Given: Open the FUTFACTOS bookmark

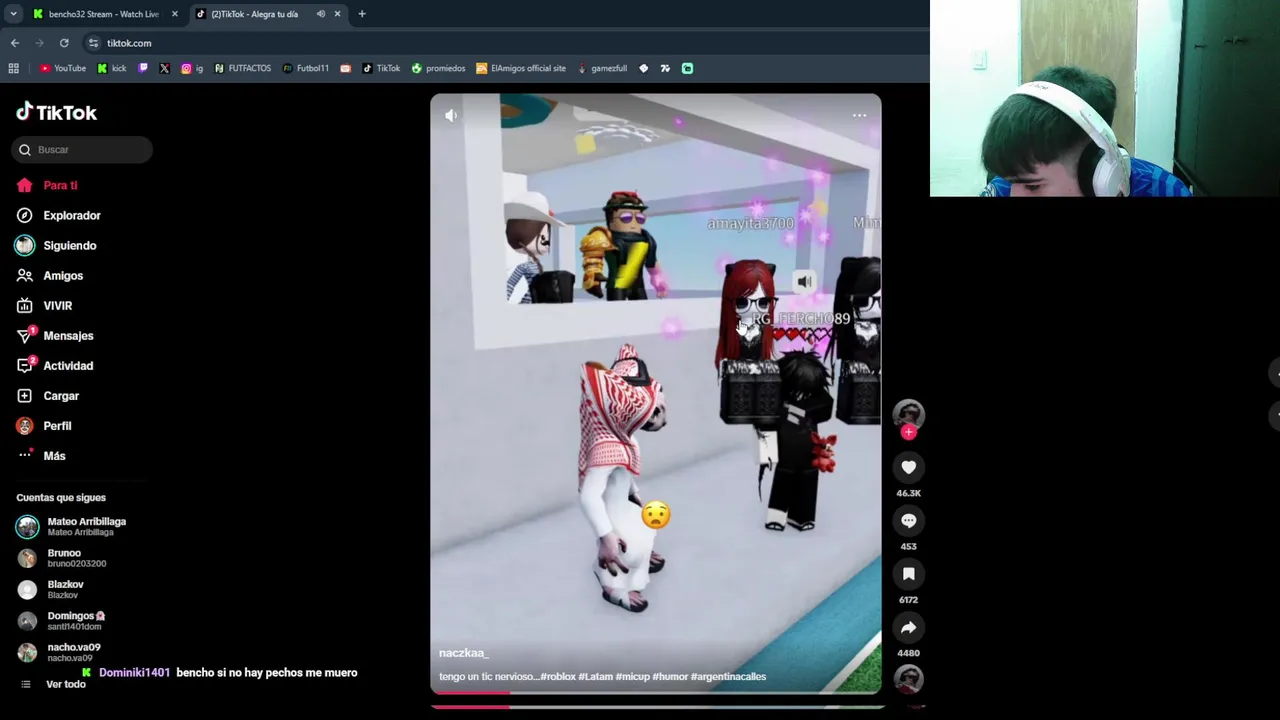Looking at the screenshot, I should pyautogui.click(x=242, y=68).
